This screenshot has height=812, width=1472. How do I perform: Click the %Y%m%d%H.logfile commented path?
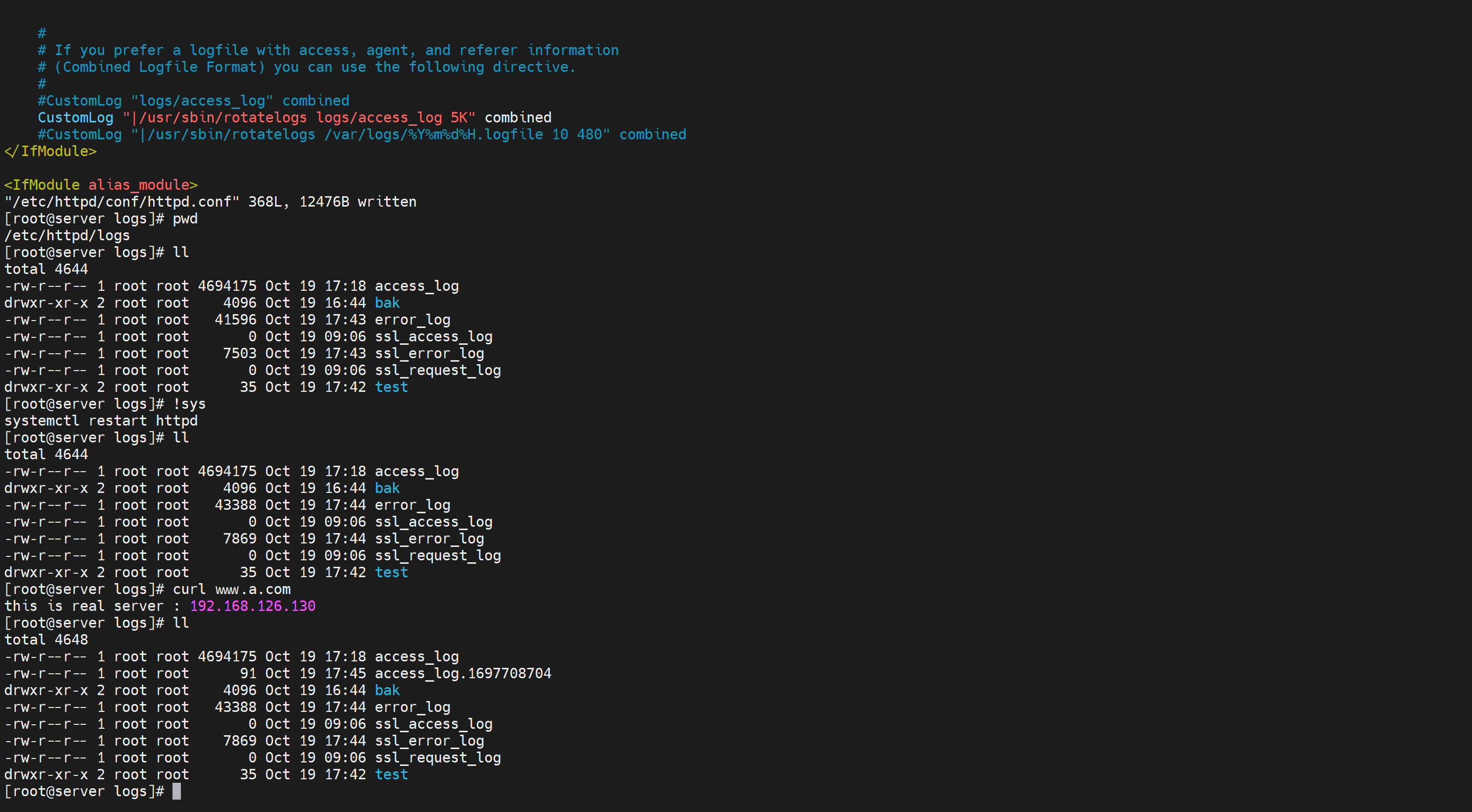pos(475,134)
